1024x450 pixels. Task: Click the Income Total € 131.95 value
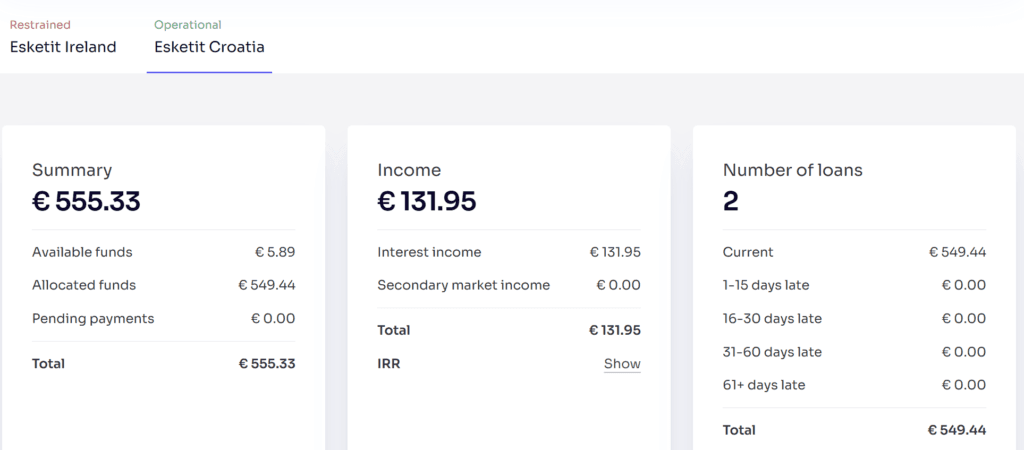[615, 330]
